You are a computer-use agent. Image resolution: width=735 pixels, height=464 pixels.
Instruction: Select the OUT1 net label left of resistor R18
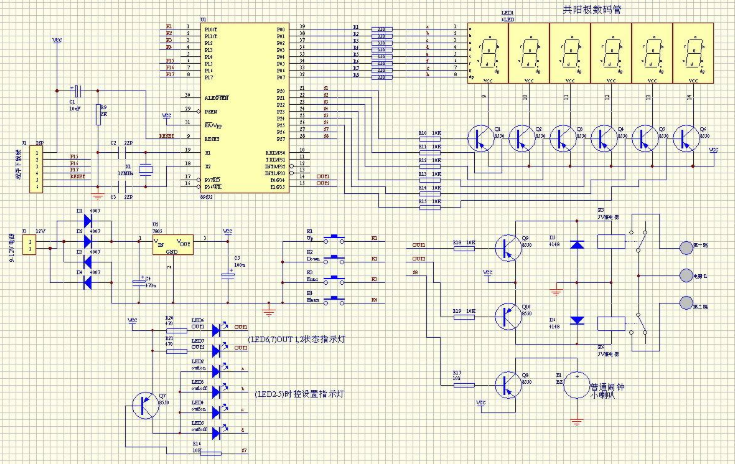[x=418, y=245]
